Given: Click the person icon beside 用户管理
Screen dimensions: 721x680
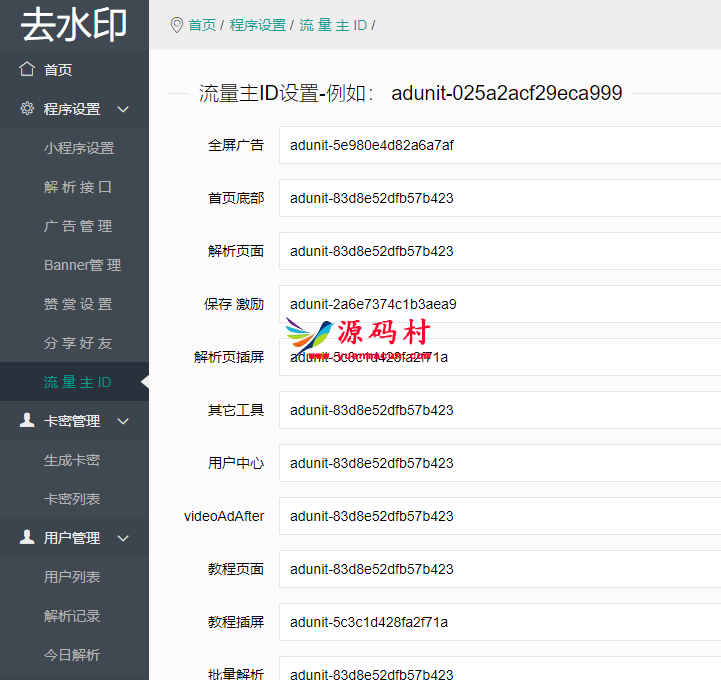Looking at the screenshot, I should [x=27, y=538].
